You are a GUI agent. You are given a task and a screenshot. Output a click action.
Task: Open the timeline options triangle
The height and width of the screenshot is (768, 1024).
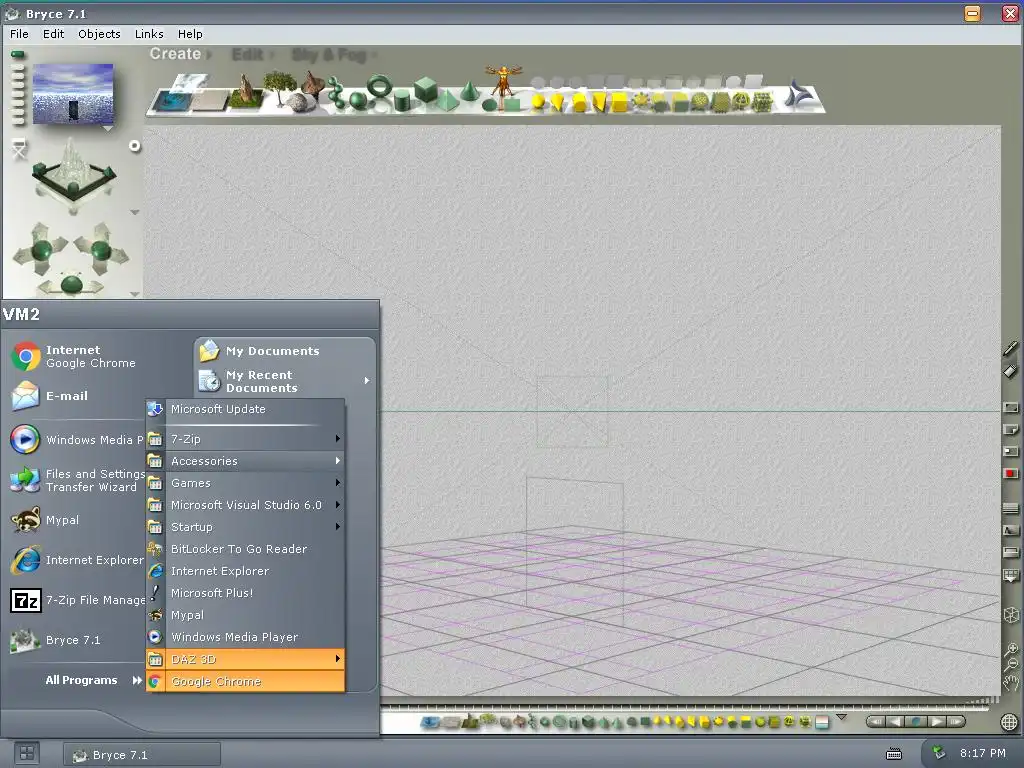(x=841, y=717)
